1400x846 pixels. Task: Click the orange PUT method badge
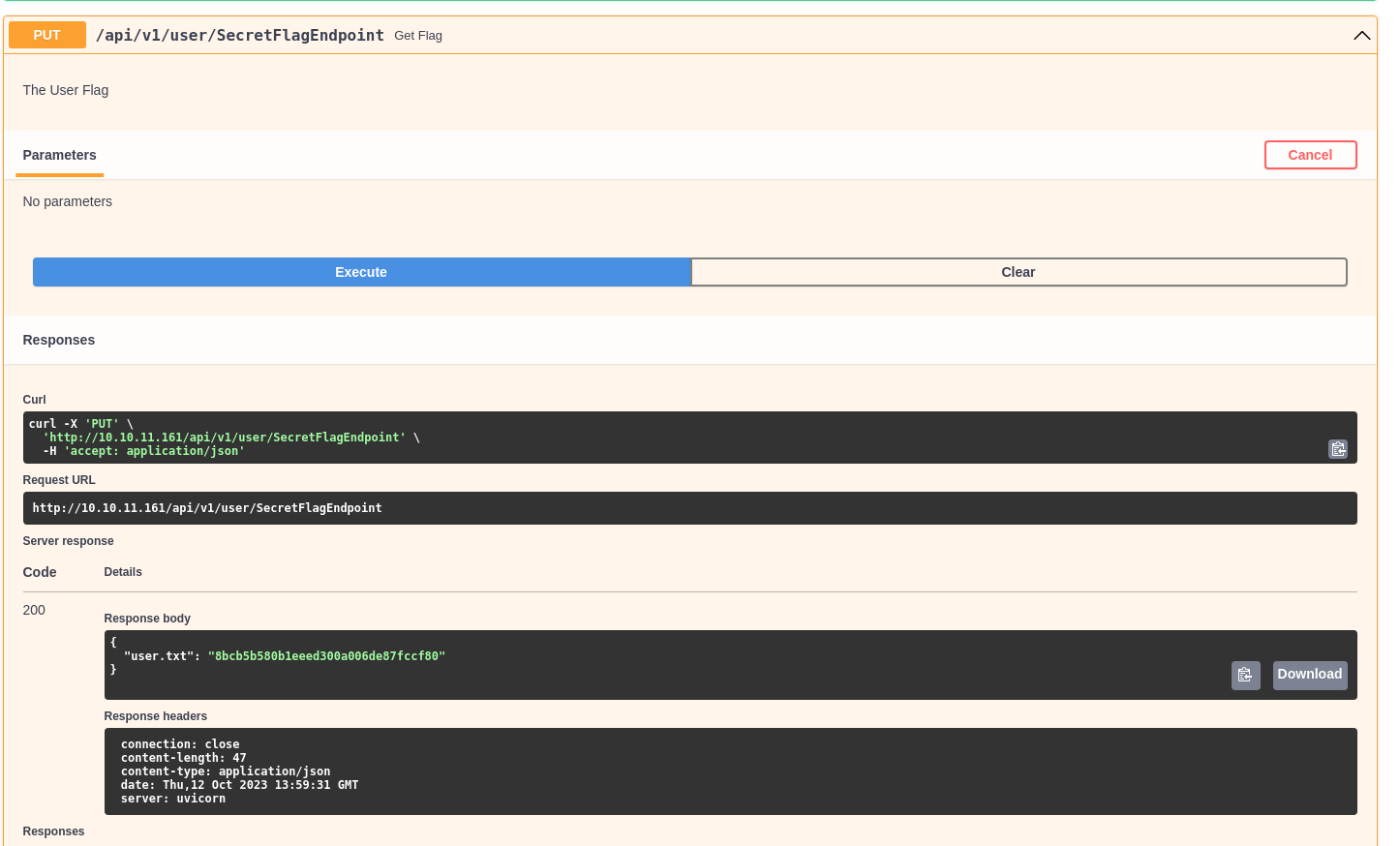pyautogui.click(x=46, y=35)
